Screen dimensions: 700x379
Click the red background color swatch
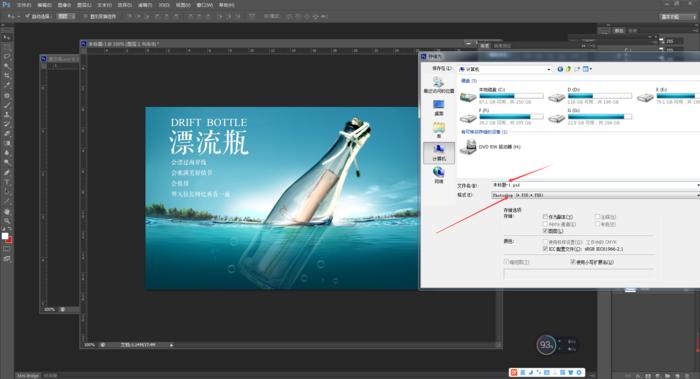coord(9,240)
